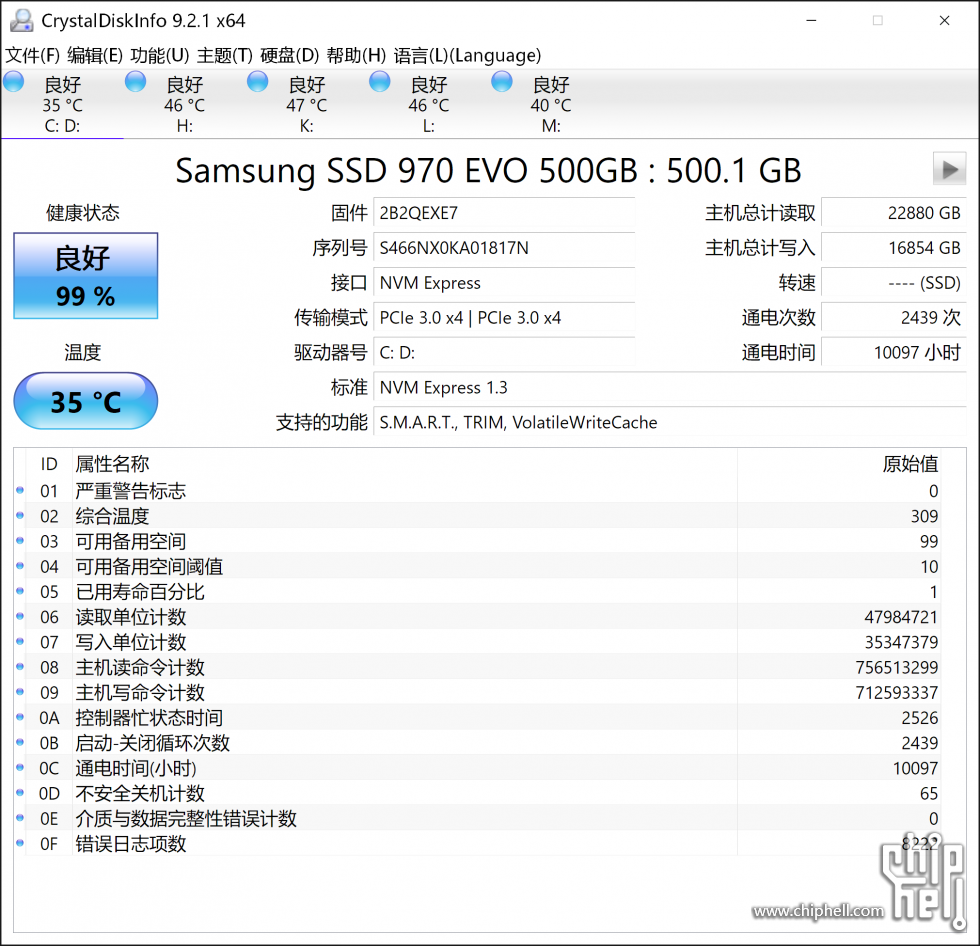Click the 主机总计写入 value 16854 GB
Image resolution: width=980 pixels, height=946 pixels.
[894, 248]
